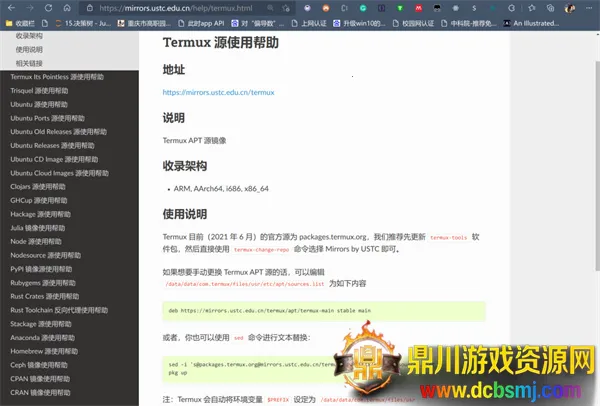Open the 上网认证 bookmark

tap(309, 23)
